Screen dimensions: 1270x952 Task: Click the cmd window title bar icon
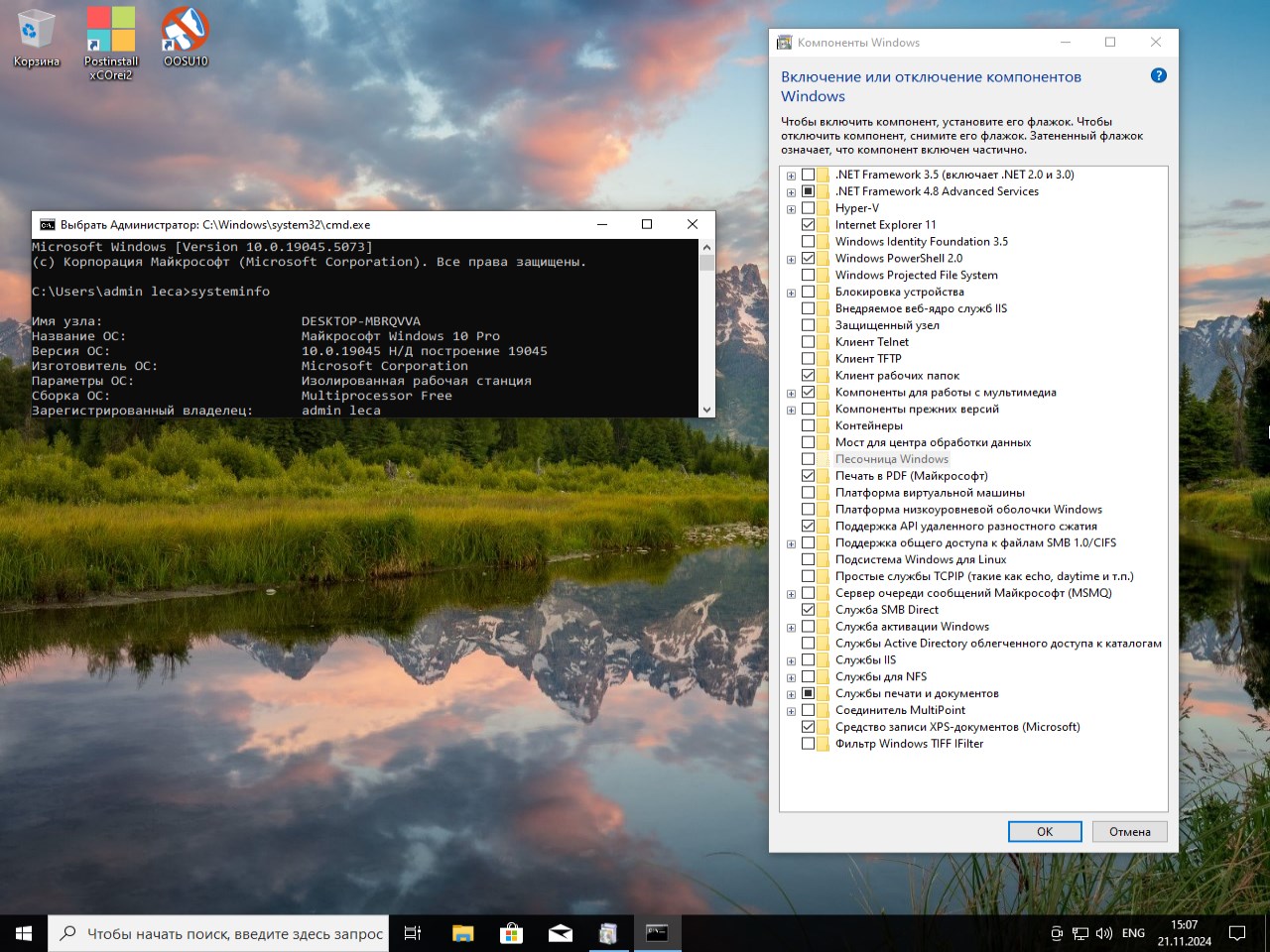click(x=47, y=225)
